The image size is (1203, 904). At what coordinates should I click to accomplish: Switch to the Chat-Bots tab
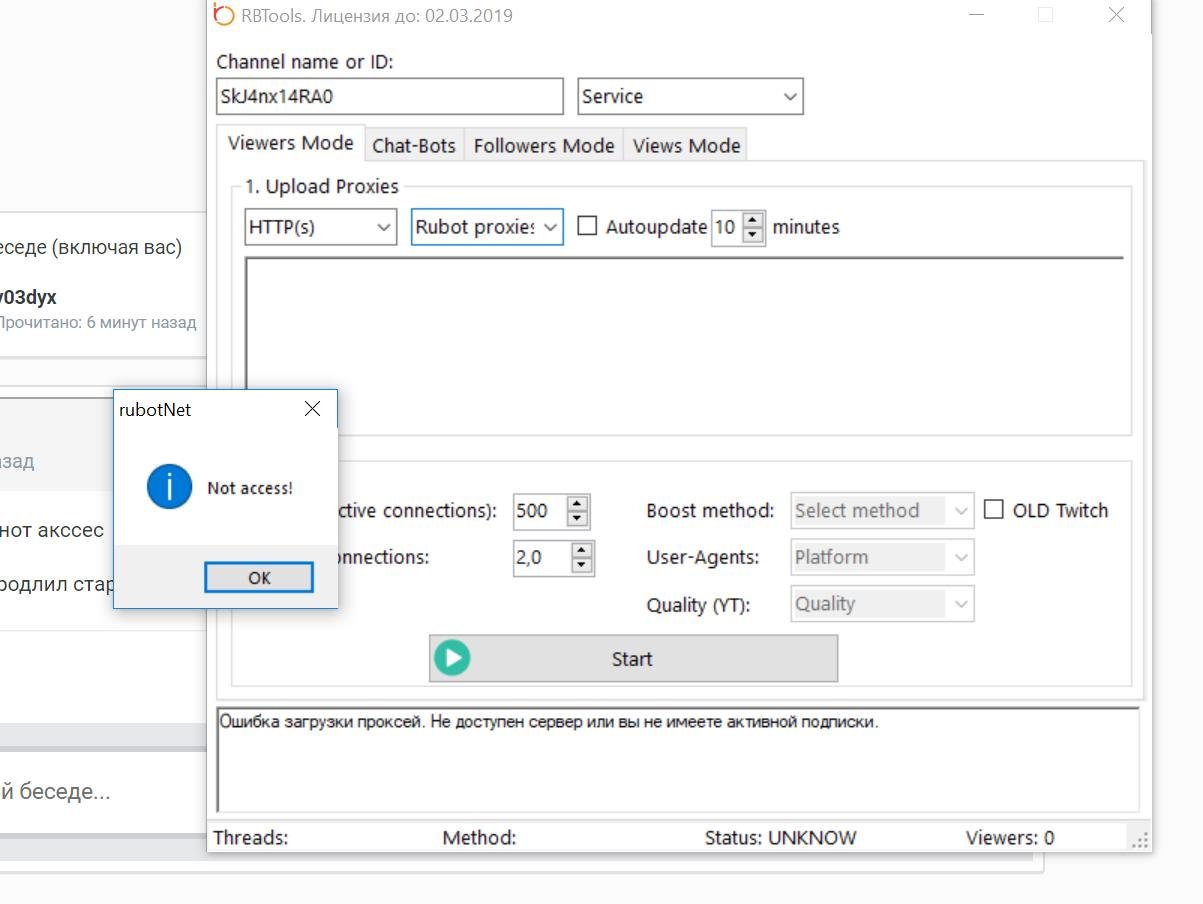pos(414,146)
